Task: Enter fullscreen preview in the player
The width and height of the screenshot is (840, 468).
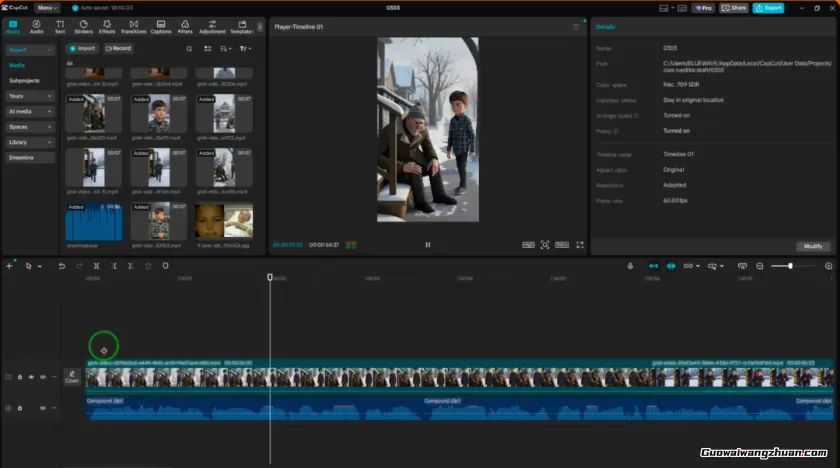Action: [x=579, y=244]
